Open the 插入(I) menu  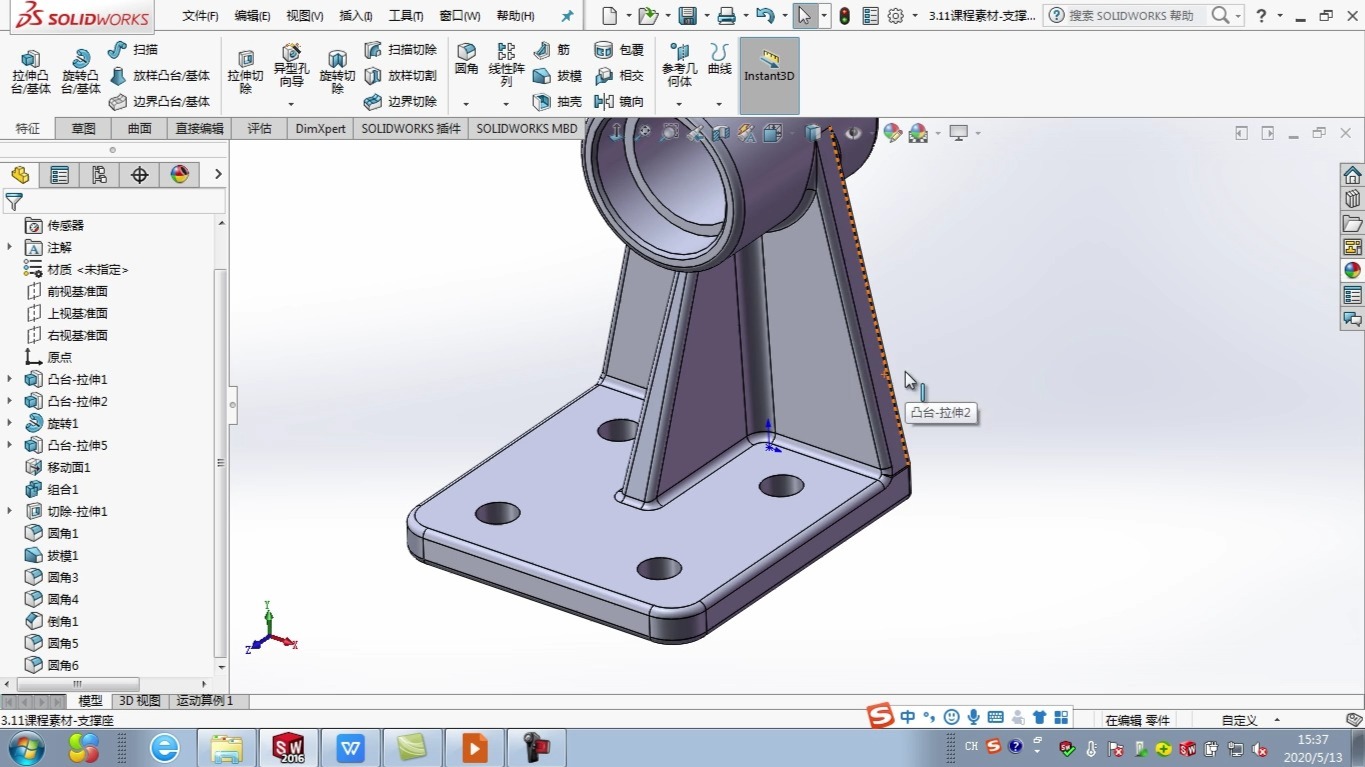(x=356, y=16)
